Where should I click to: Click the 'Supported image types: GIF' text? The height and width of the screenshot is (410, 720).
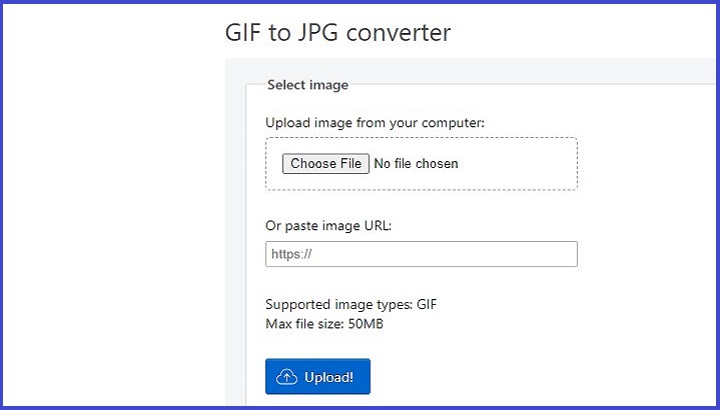tap(351, 305)
